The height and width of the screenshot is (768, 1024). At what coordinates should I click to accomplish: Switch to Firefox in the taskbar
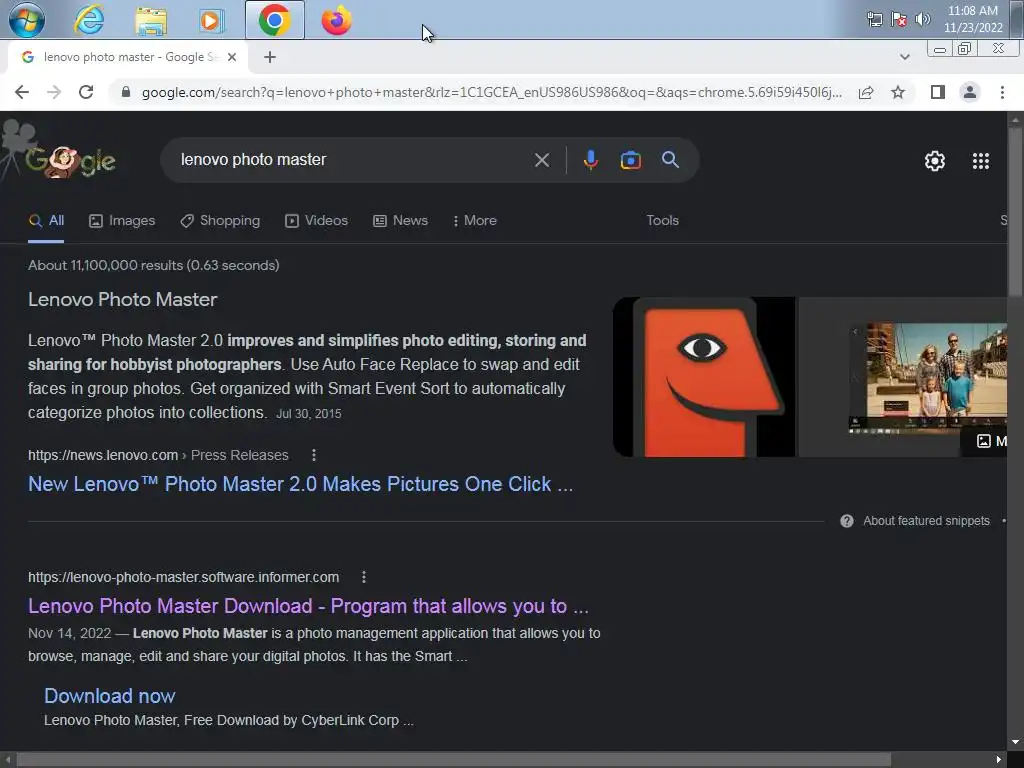pyautogui.click(x=336, y=20)
